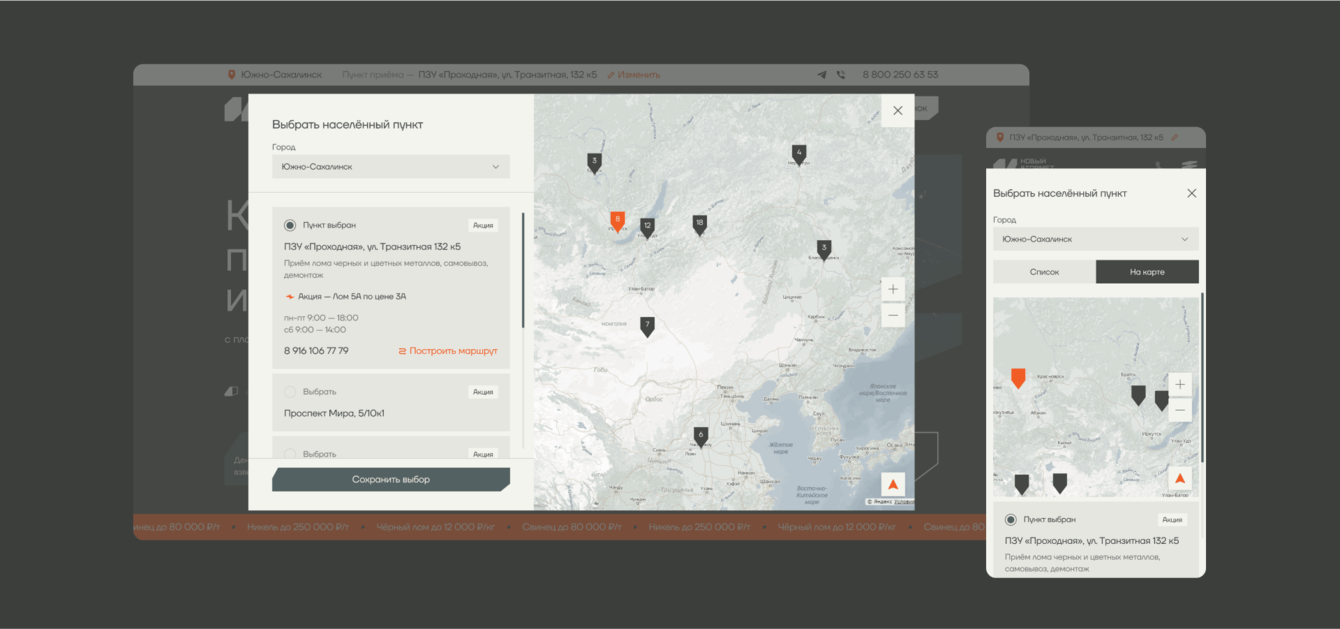Viewport: 1340px width, 629px height.
Task: Click Акция badge on desktop ПЗУ «Проходная» card
Action: click(483, 226)
